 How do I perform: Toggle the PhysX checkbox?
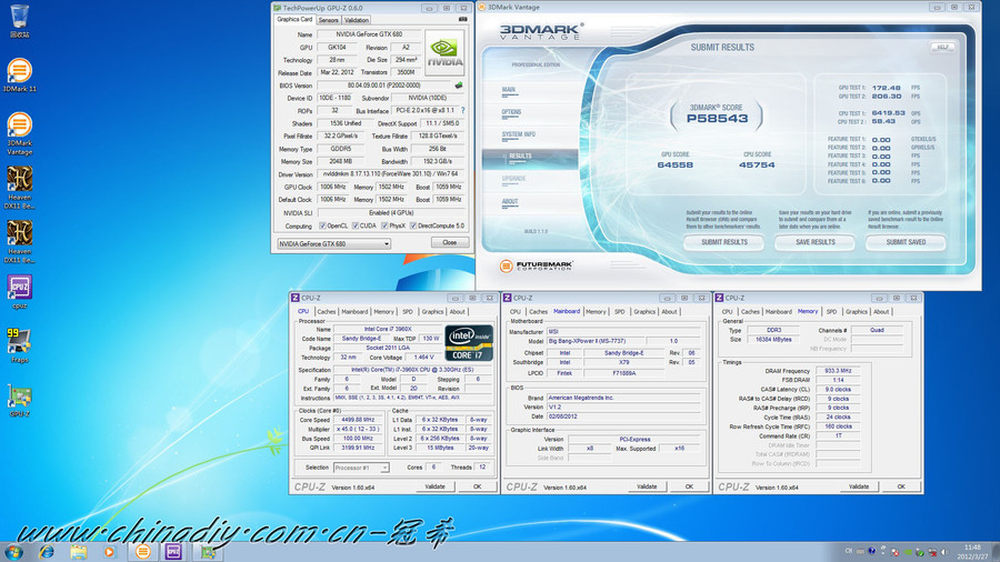tap(385, 226)
